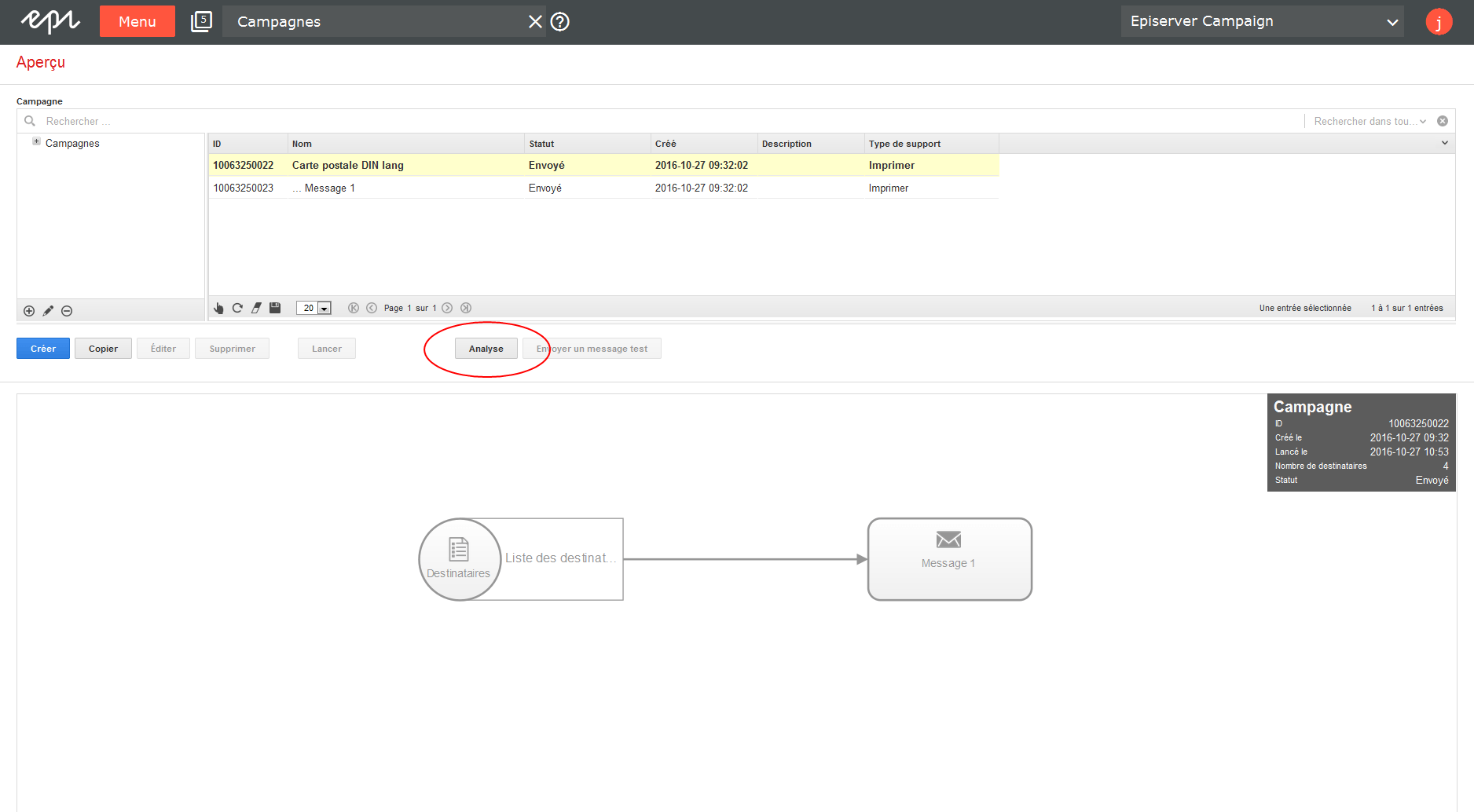Click the Lancer button
The width and height of the screenshot is (1474, 812).
[327, 349]
